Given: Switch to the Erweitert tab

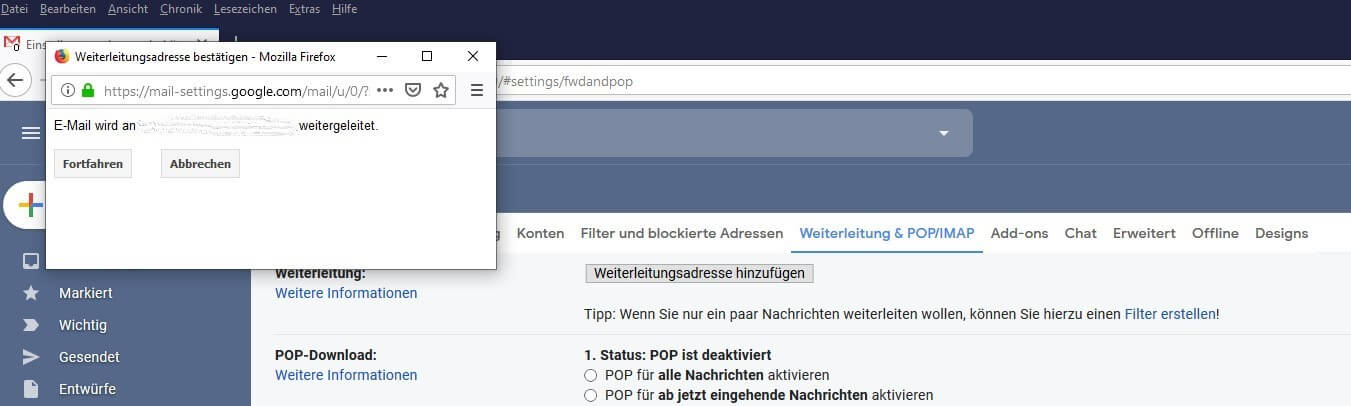Looking at the screenshot, I should coord(1144,233).
